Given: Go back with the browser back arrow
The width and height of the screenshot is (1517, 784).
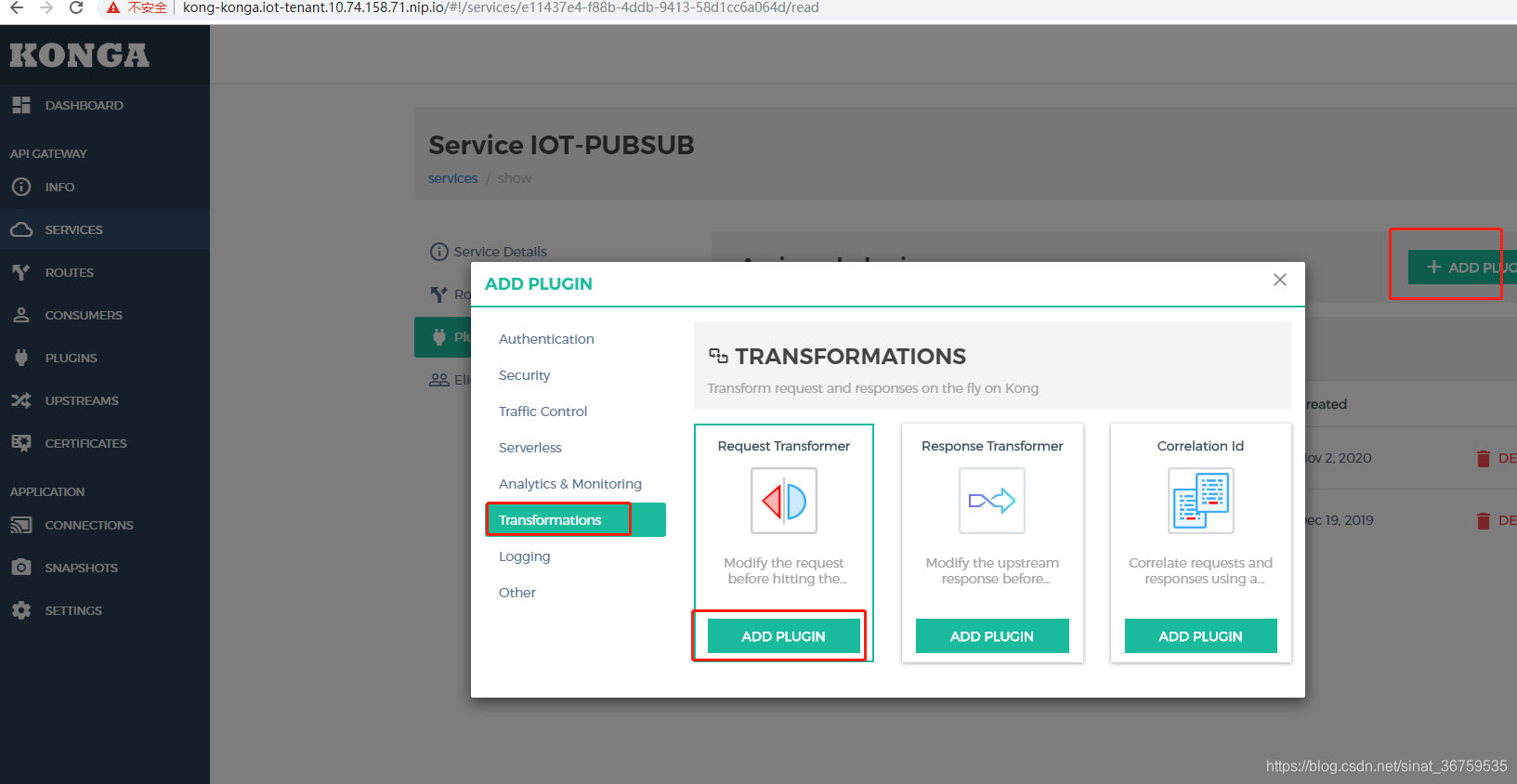Looking at the screenshot, I should [x=17, y=7].
